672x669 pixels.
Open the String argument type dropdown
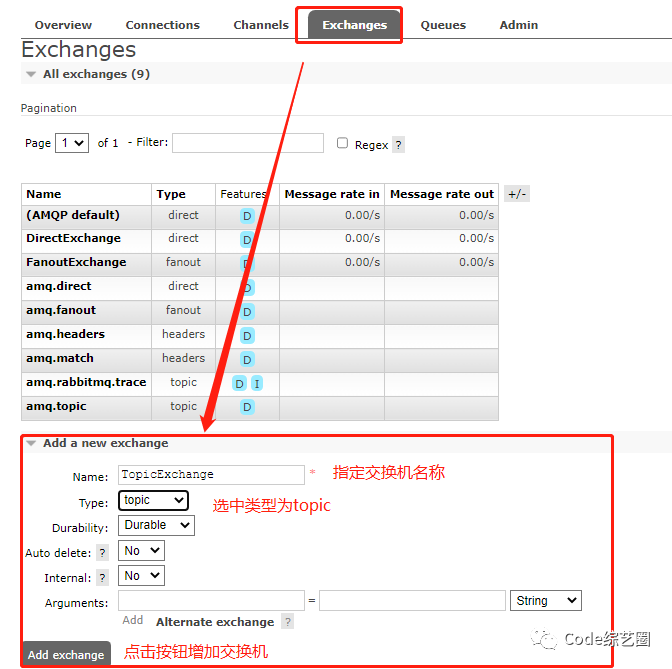pyautogui.click(x=546, y=600)
